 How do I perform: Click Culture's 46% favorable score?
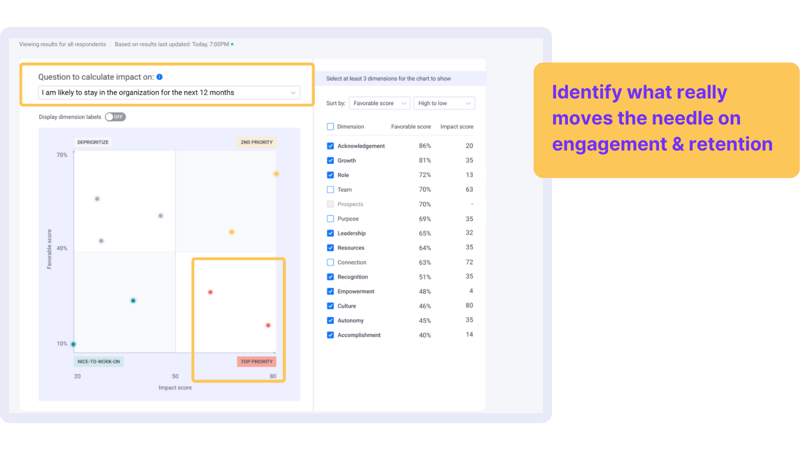tap(424, 306)
